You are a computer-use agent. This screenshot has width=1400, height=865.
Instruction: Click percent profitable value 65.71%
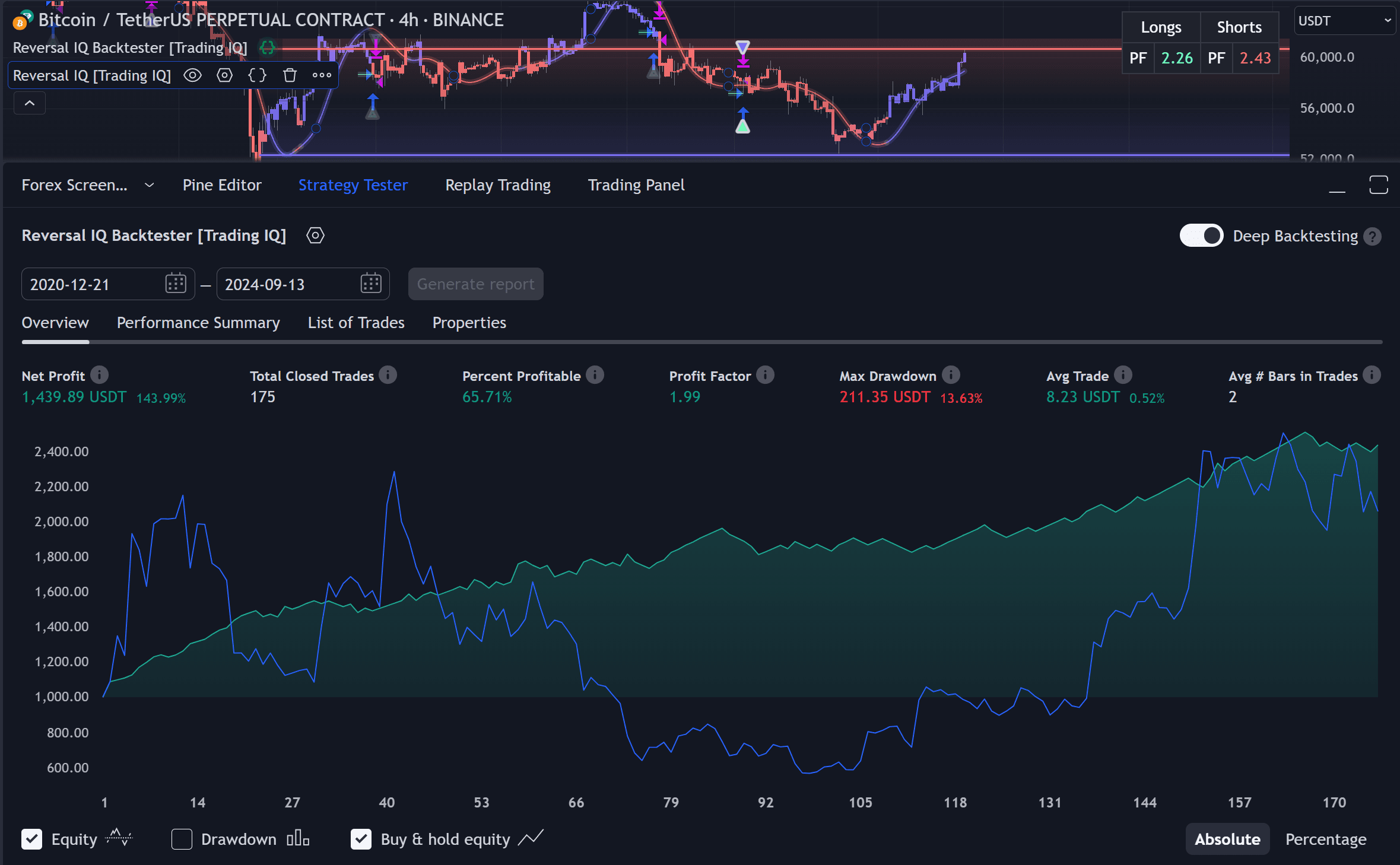click(487, 397)
